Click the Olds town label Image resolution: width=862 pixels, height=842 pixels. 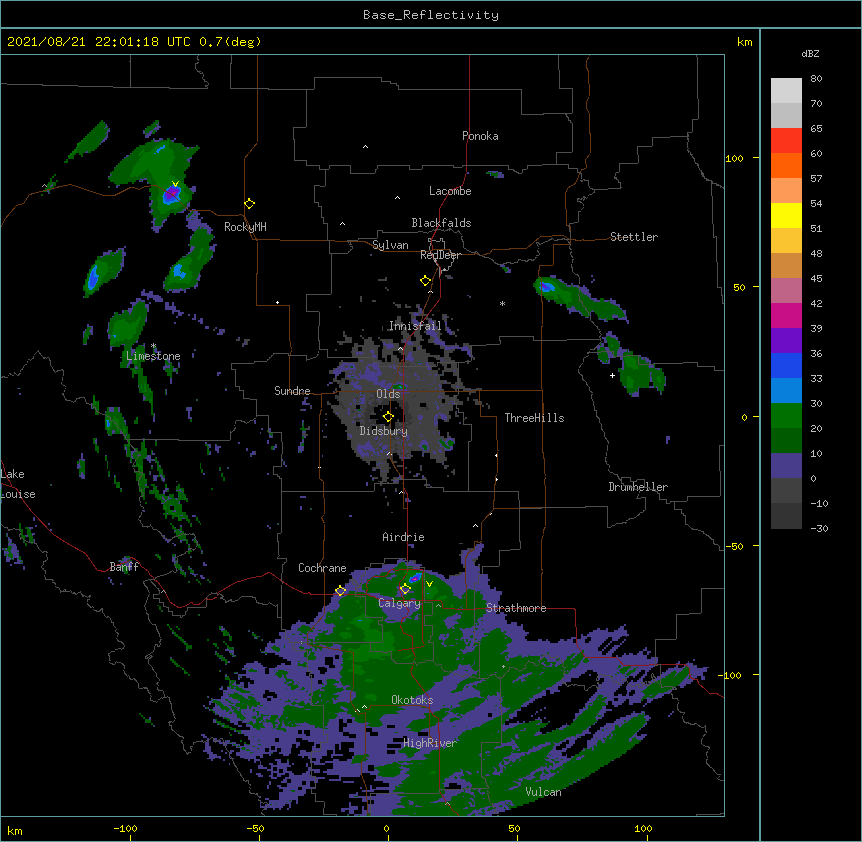[388, 394]
